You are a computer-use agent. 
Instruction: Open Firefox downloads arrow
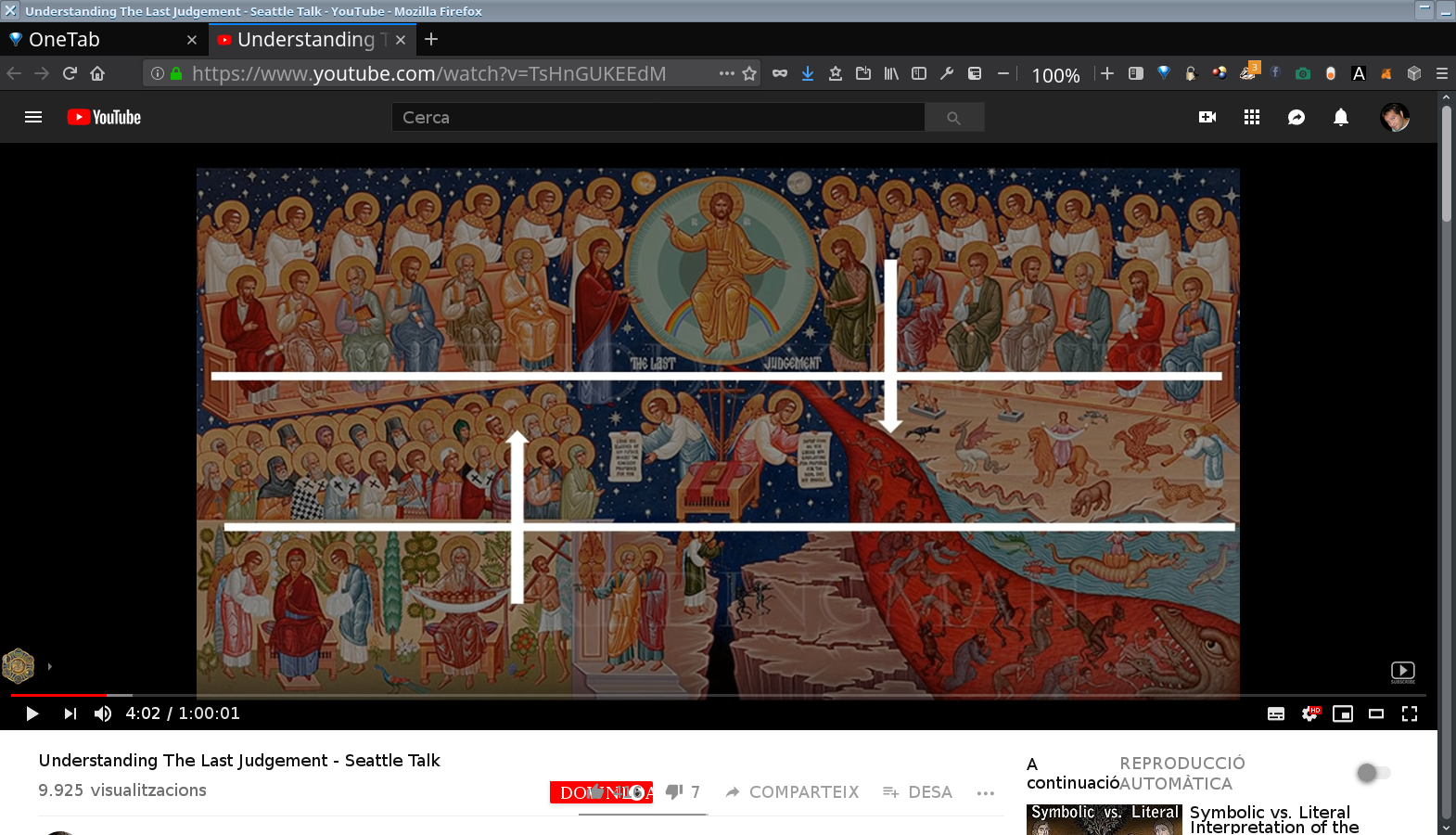pos(808,73)
